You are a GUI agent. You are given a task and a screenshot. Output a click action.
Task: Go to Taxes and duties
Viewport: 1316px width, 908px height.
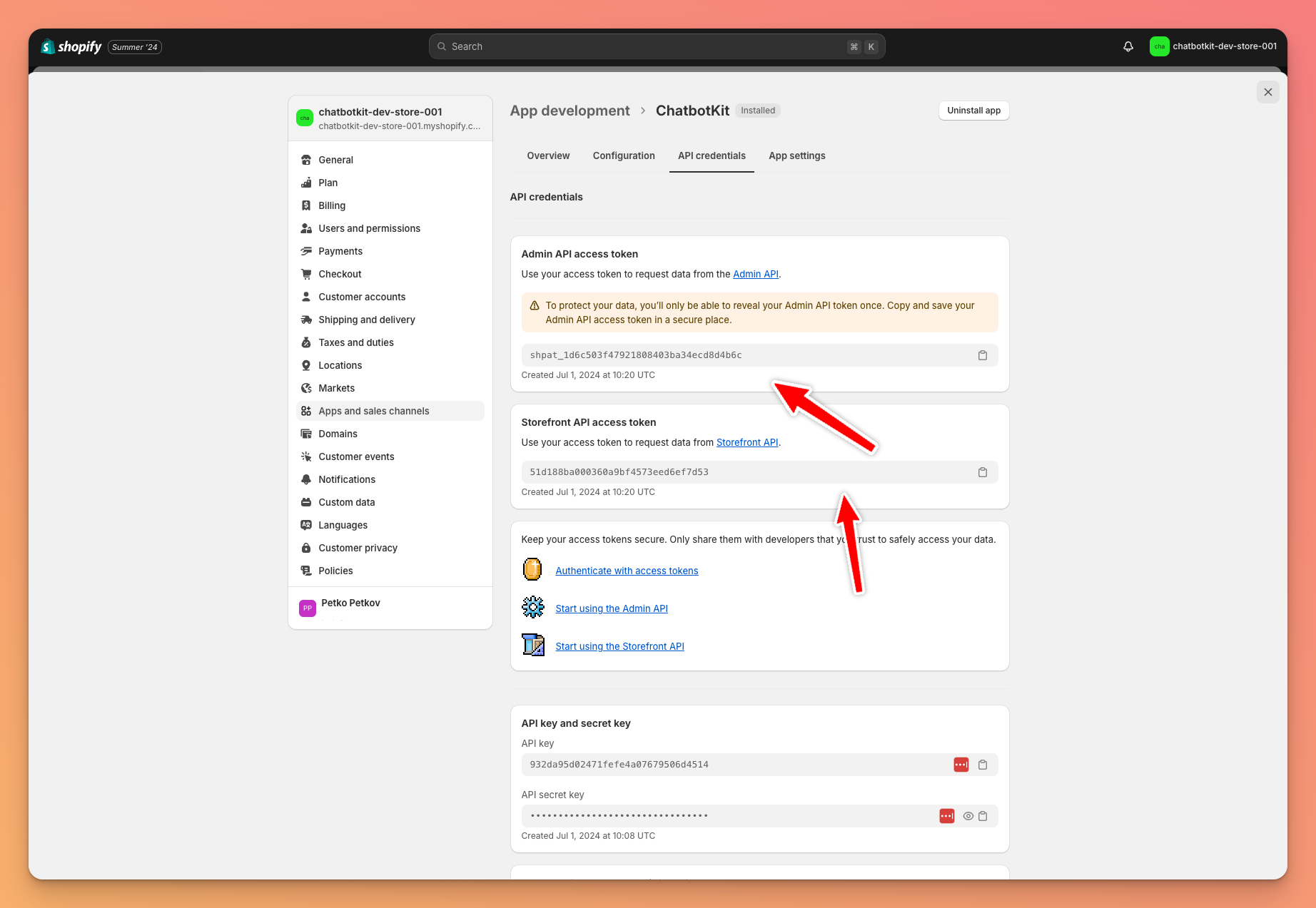[390, 342]
